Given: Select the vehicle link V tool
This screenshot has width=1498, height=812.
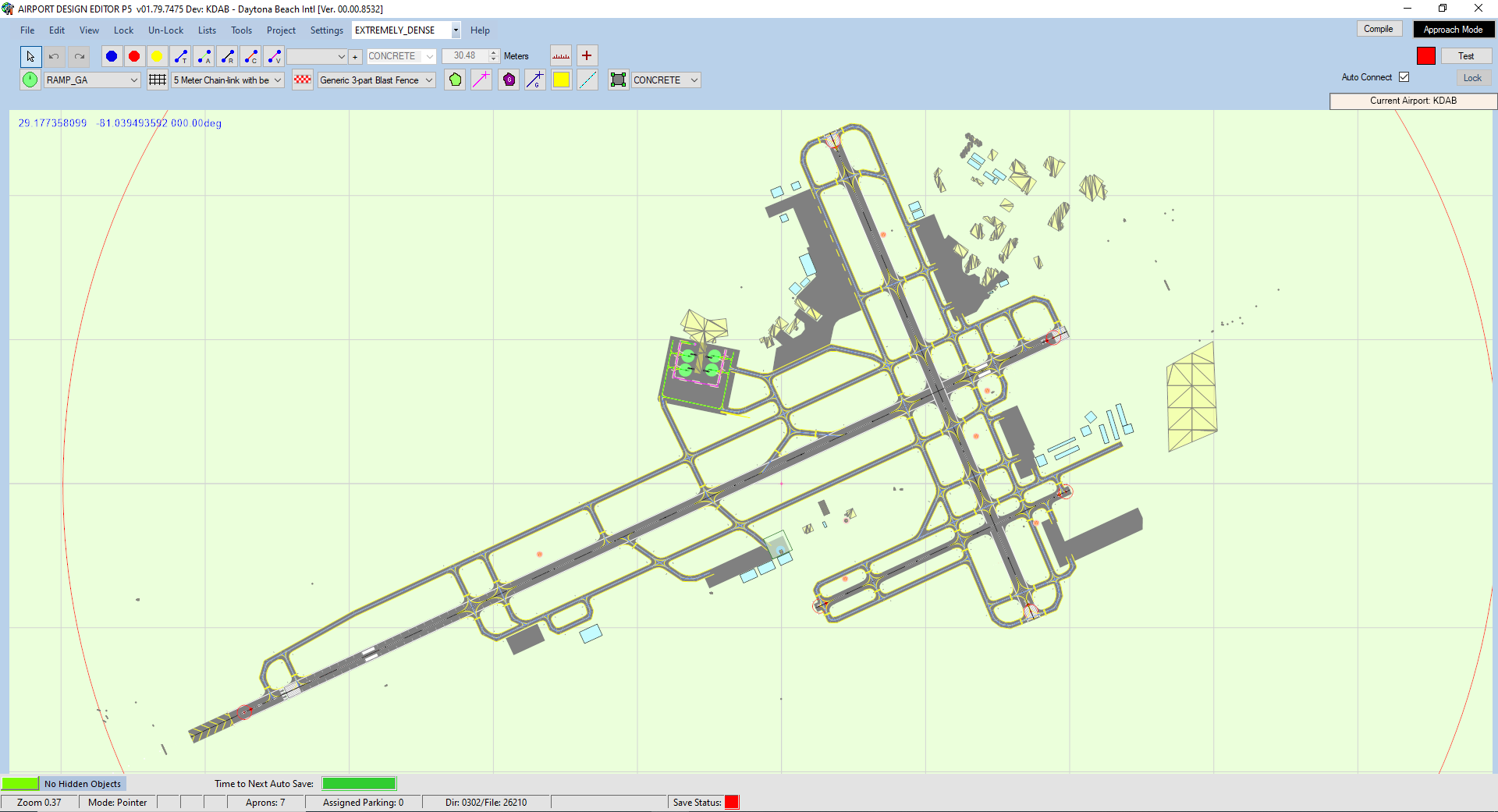Looking at the screenshot, I should pyautogui.click(x=274, y=56).
